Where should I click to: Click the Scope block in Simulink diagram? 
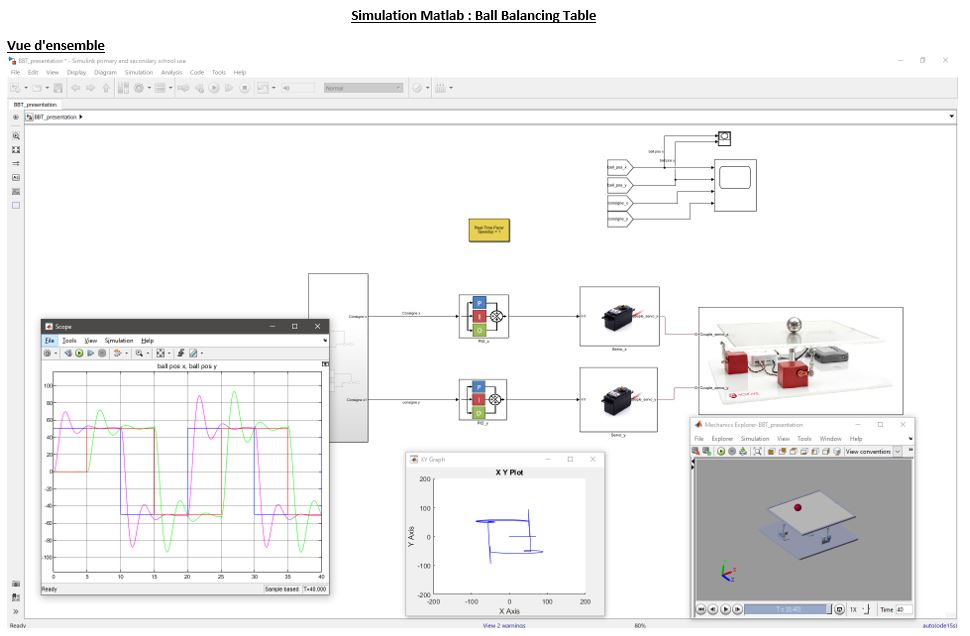pos(735,185)
